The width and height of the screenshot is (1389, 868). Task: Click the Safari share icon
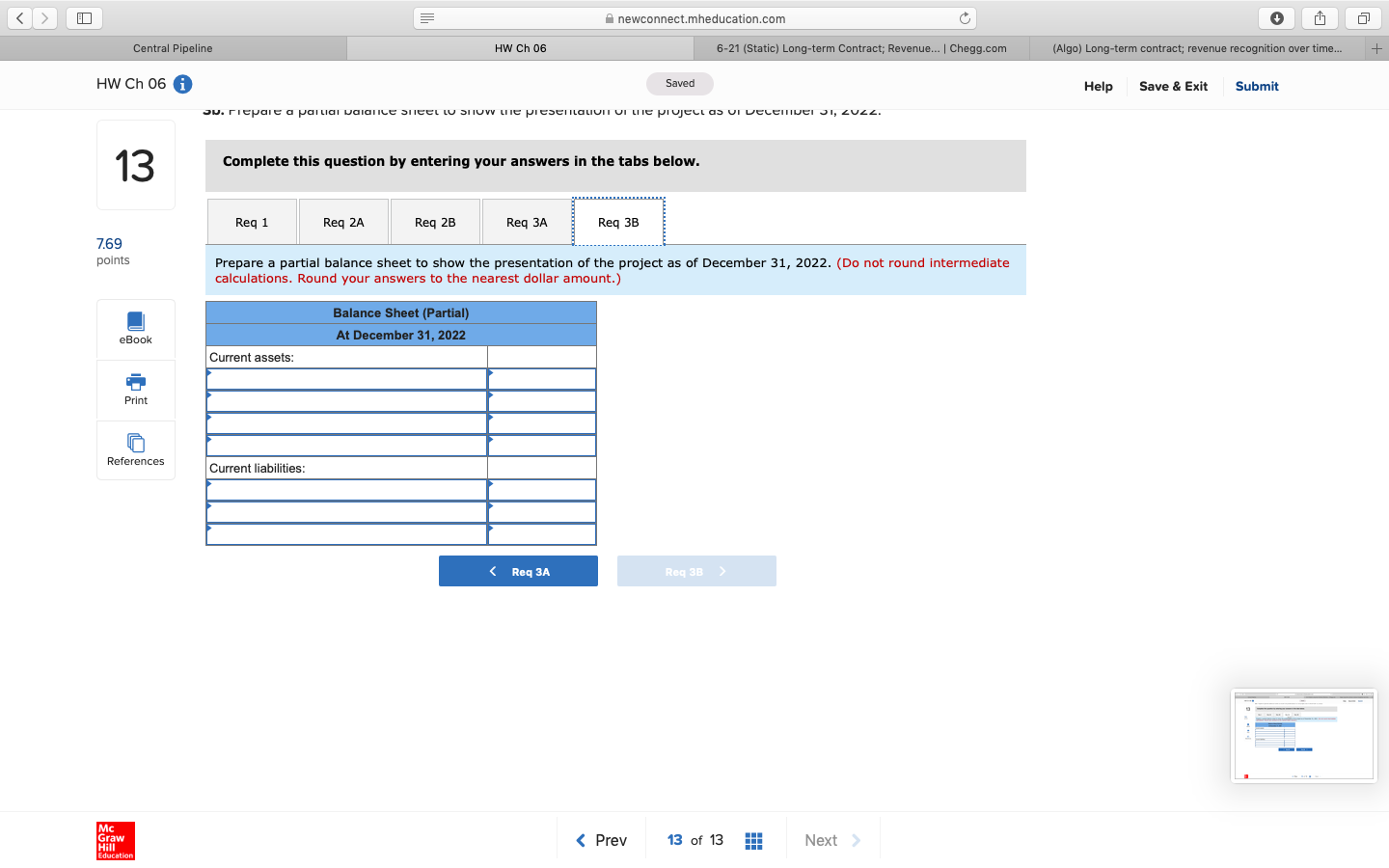(x=1320, y=17)
